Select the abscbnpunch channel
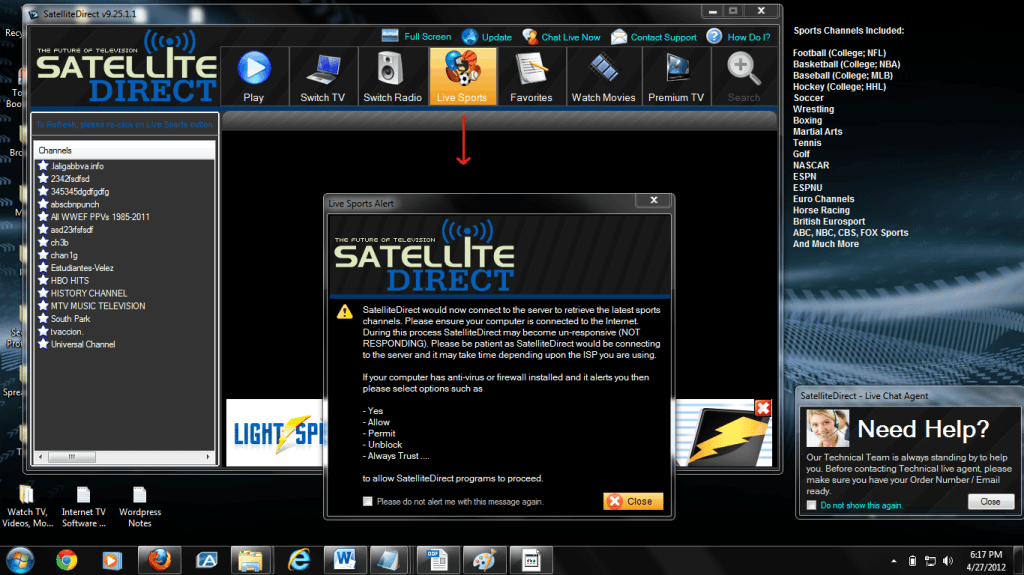The image size is (1024, 575). coord(75,205)
